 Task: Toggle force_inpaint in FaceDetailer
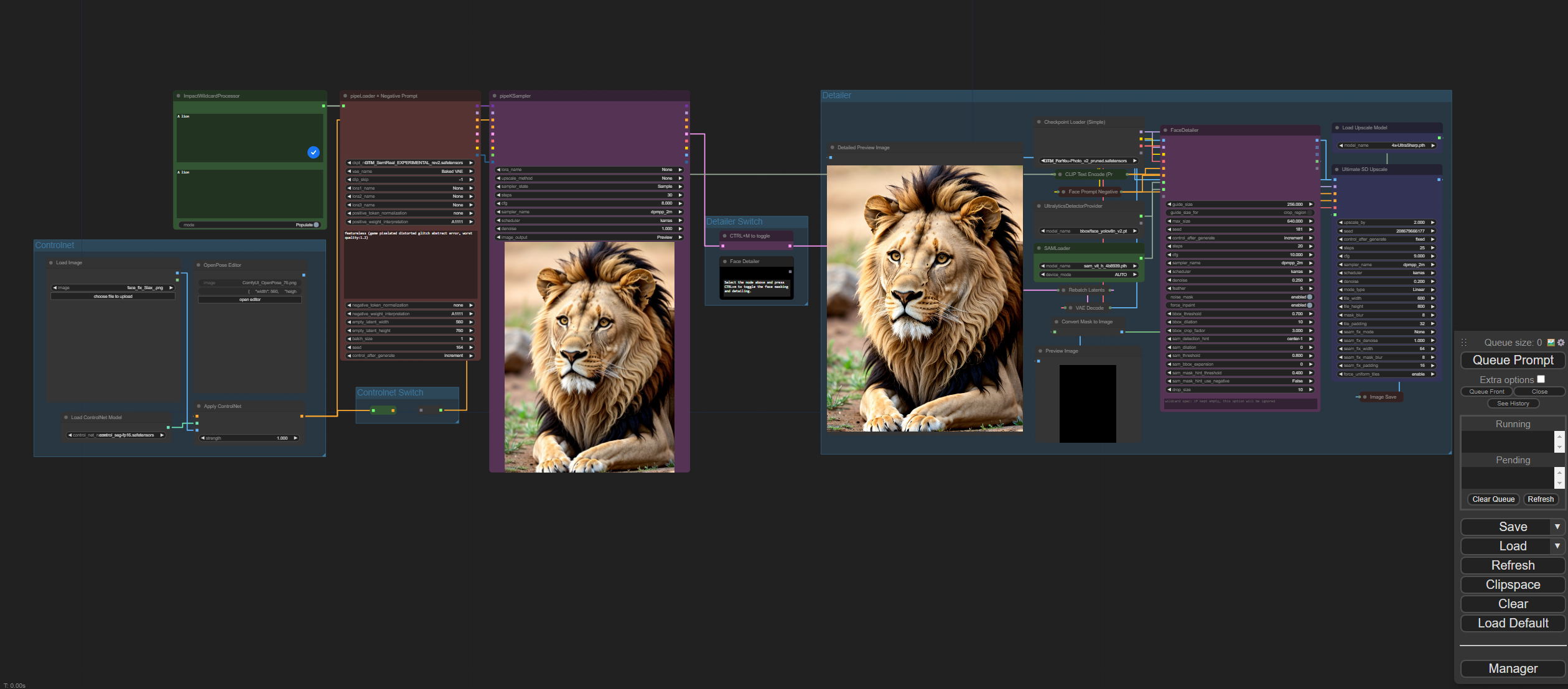coord(1309,305)
